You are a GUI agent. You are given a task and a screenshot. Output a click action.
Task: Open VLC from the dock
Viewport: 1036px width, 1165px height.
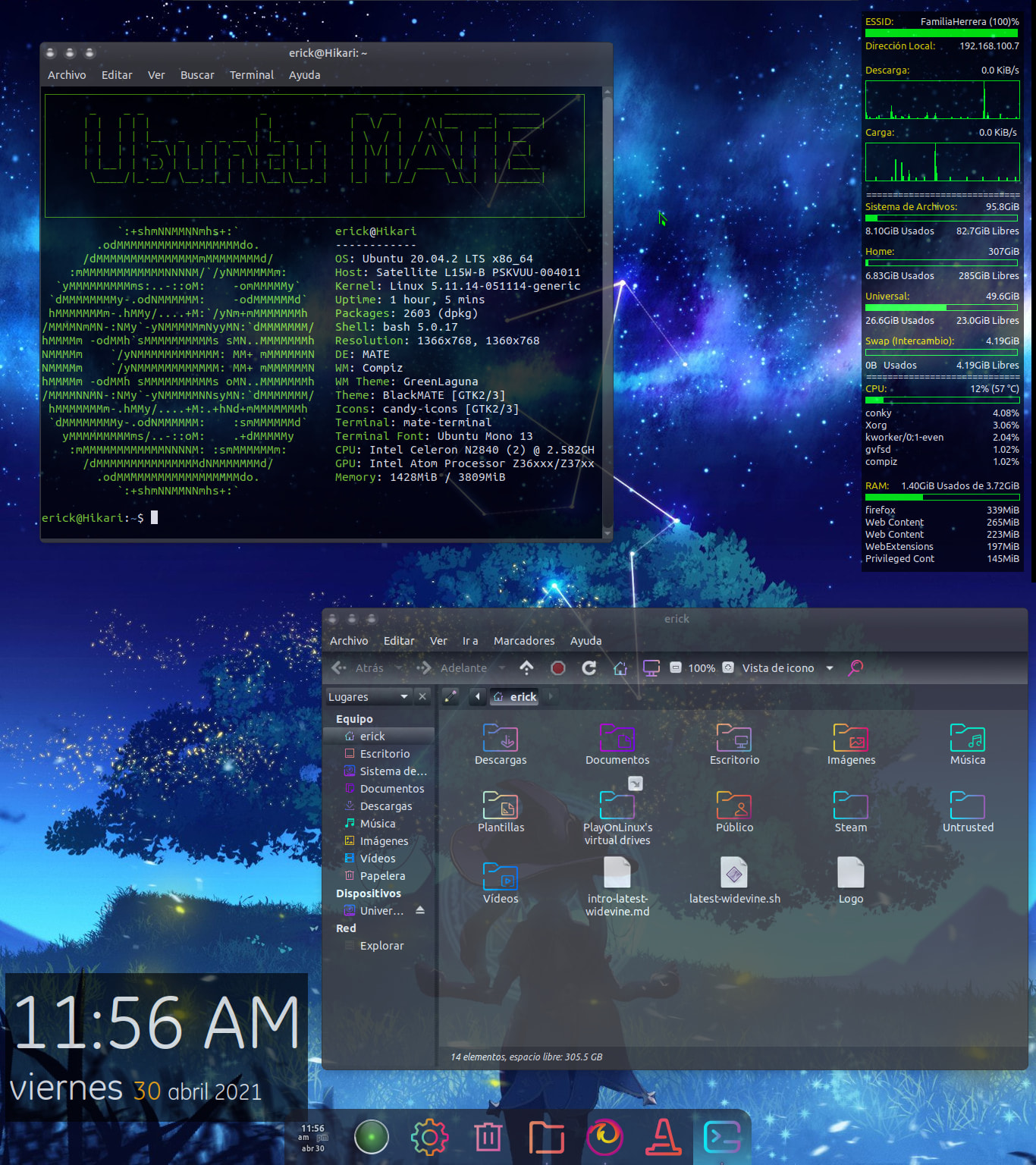tap(663, 1136)
